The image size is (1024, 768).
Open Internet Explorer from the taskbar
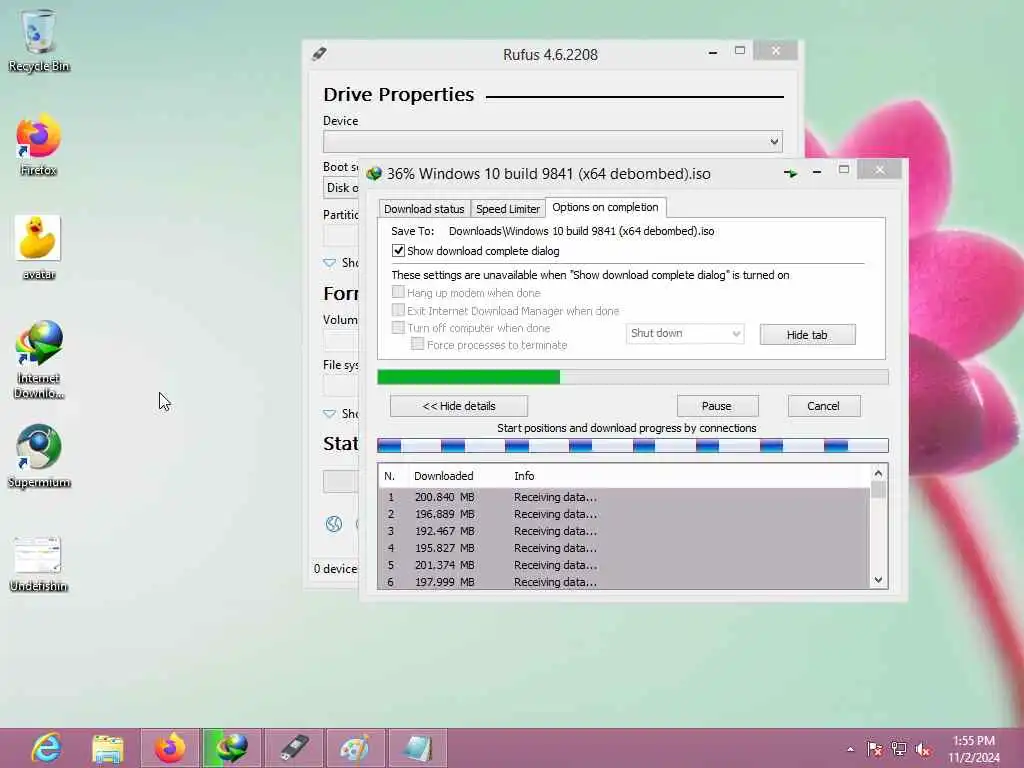pos(46,748)
